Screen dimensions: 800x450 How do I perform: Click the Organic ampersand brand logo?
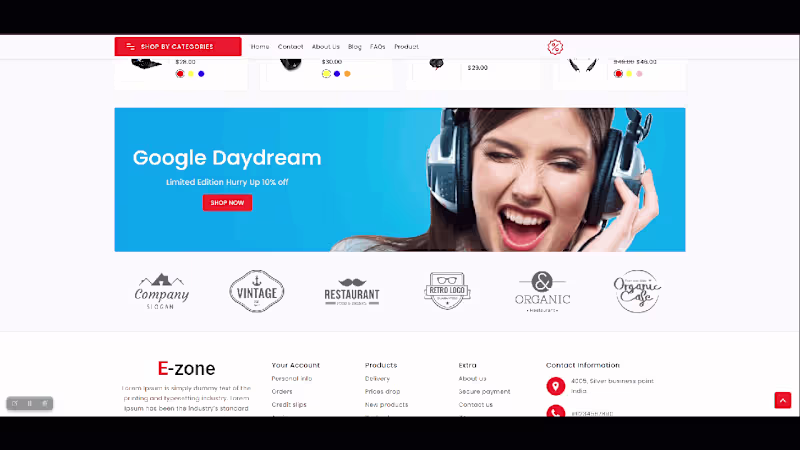[x=542, y=292]
